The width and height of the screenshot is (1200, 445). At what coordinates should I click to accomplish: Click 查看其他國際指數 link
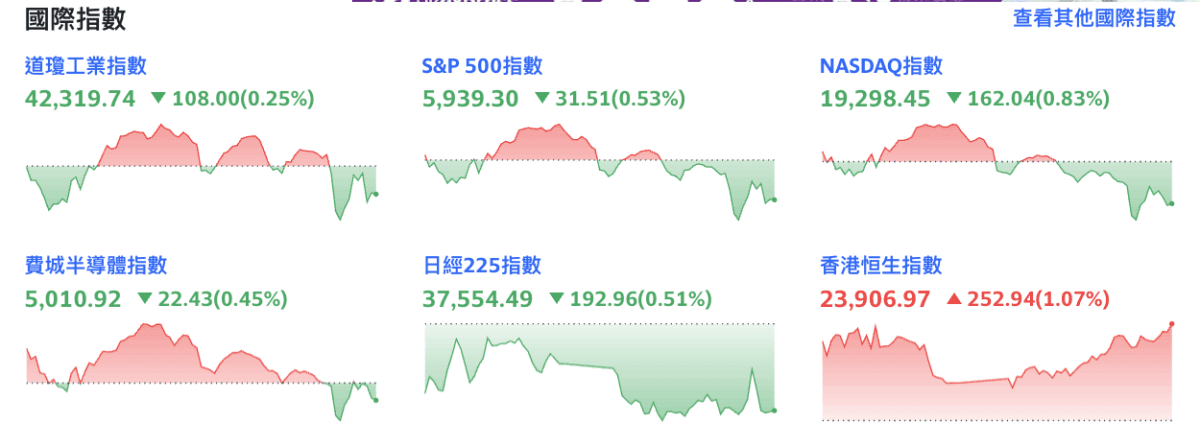pyautogui.click(x=1094, y=18)
